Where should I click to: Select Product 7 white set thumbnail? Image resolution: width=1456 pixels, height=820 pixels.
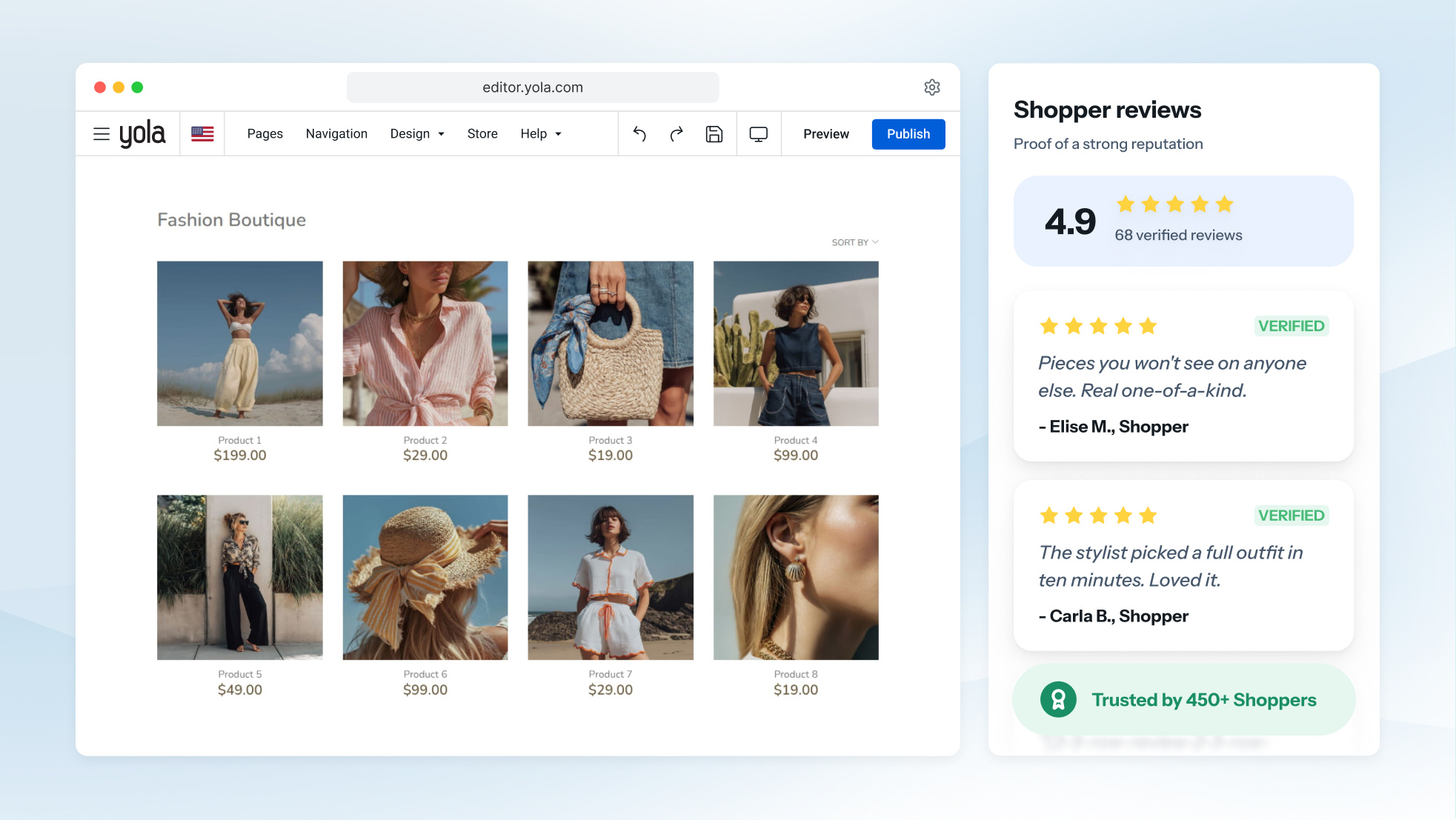611,577
